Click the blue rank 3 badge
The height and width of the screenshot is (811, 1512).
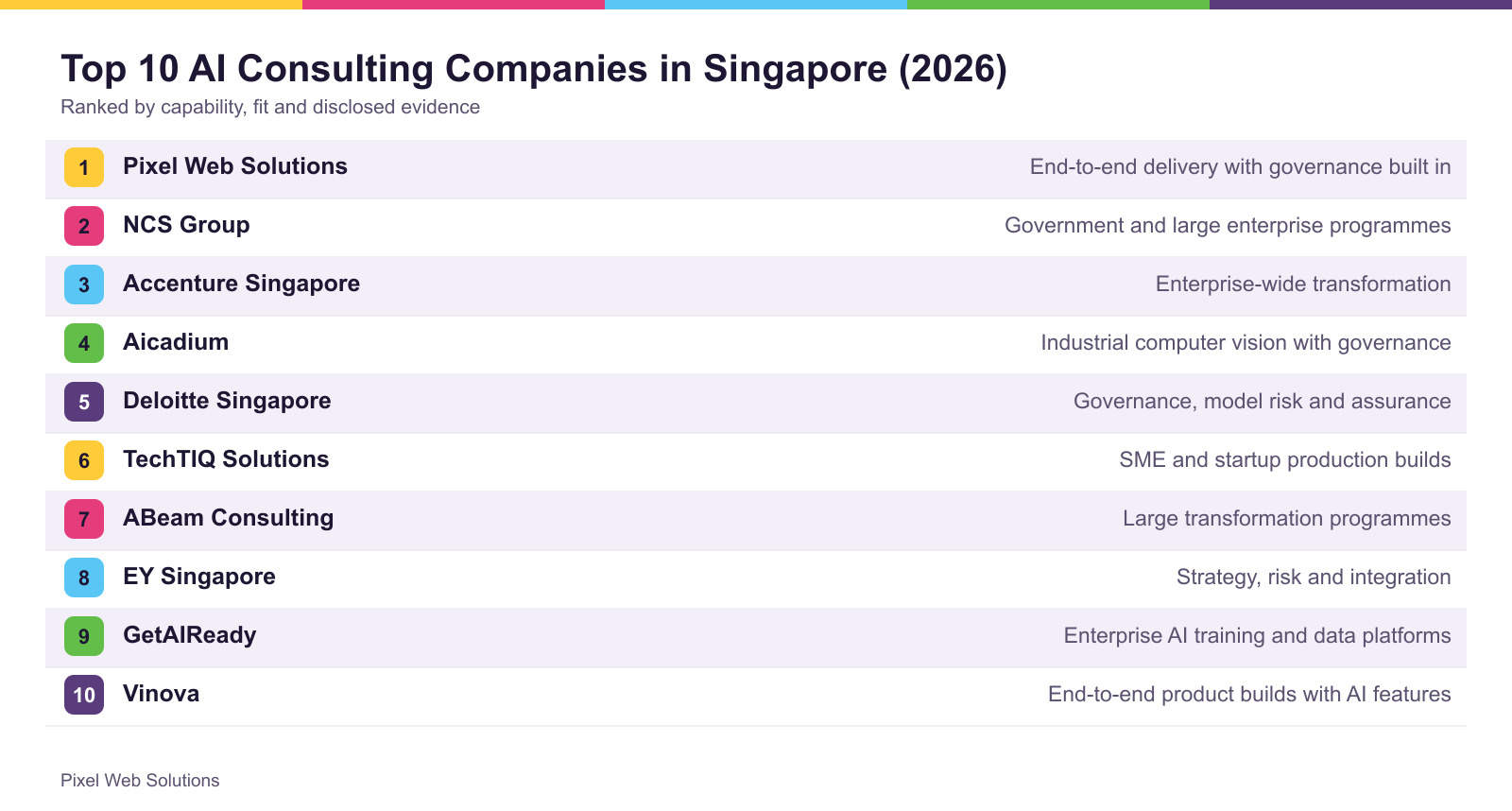[84, 285]
